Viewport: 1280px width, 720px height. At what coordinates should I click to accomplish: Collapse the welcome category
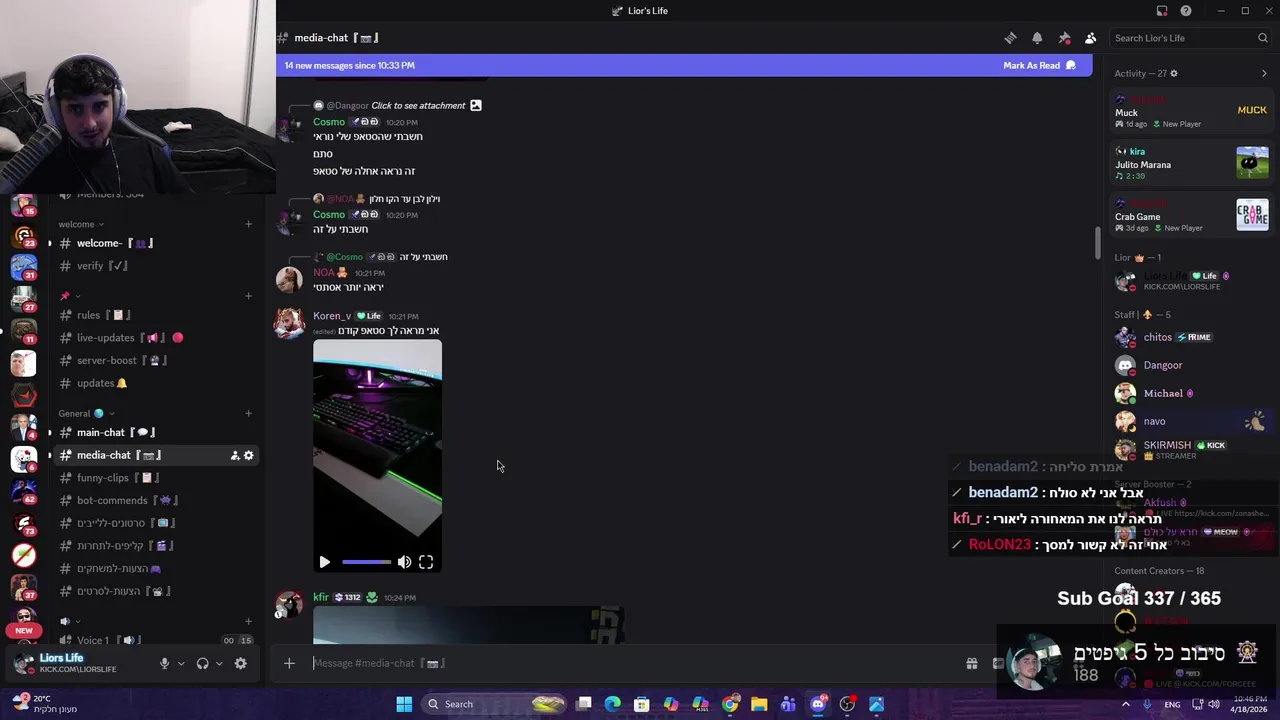81,224
